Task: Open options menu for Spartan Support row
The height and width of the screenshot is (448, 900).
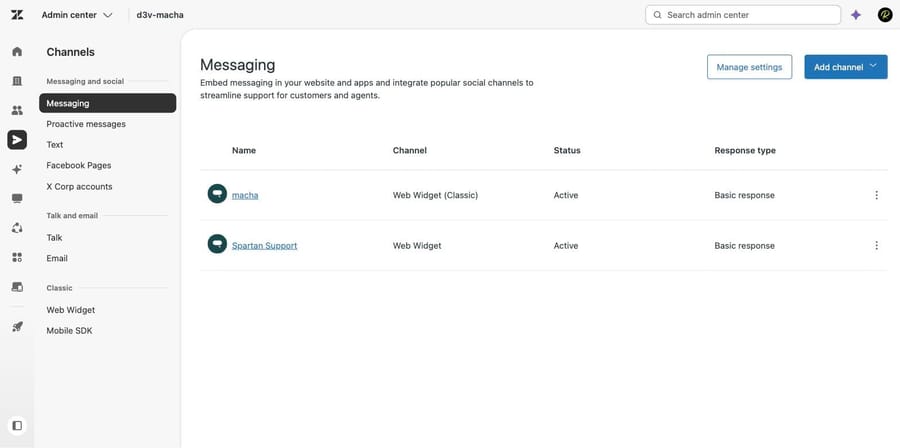Action: pos(876,246)
